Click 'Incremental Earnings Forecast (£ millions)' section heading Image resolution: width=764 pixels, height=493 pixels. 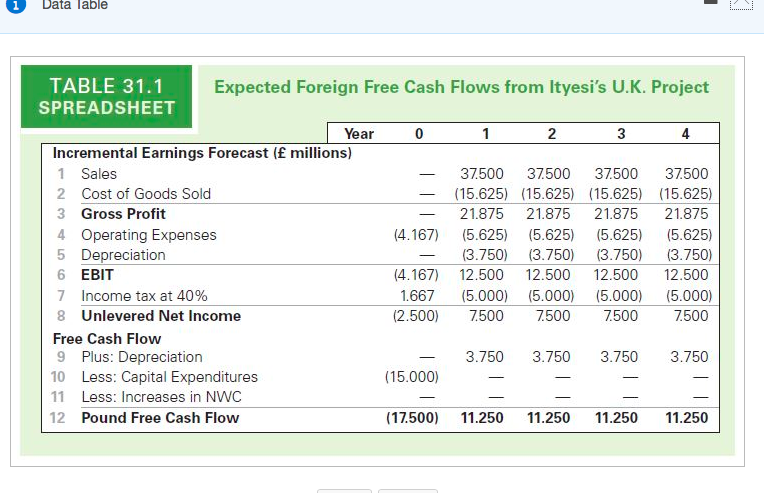[202, 153]
